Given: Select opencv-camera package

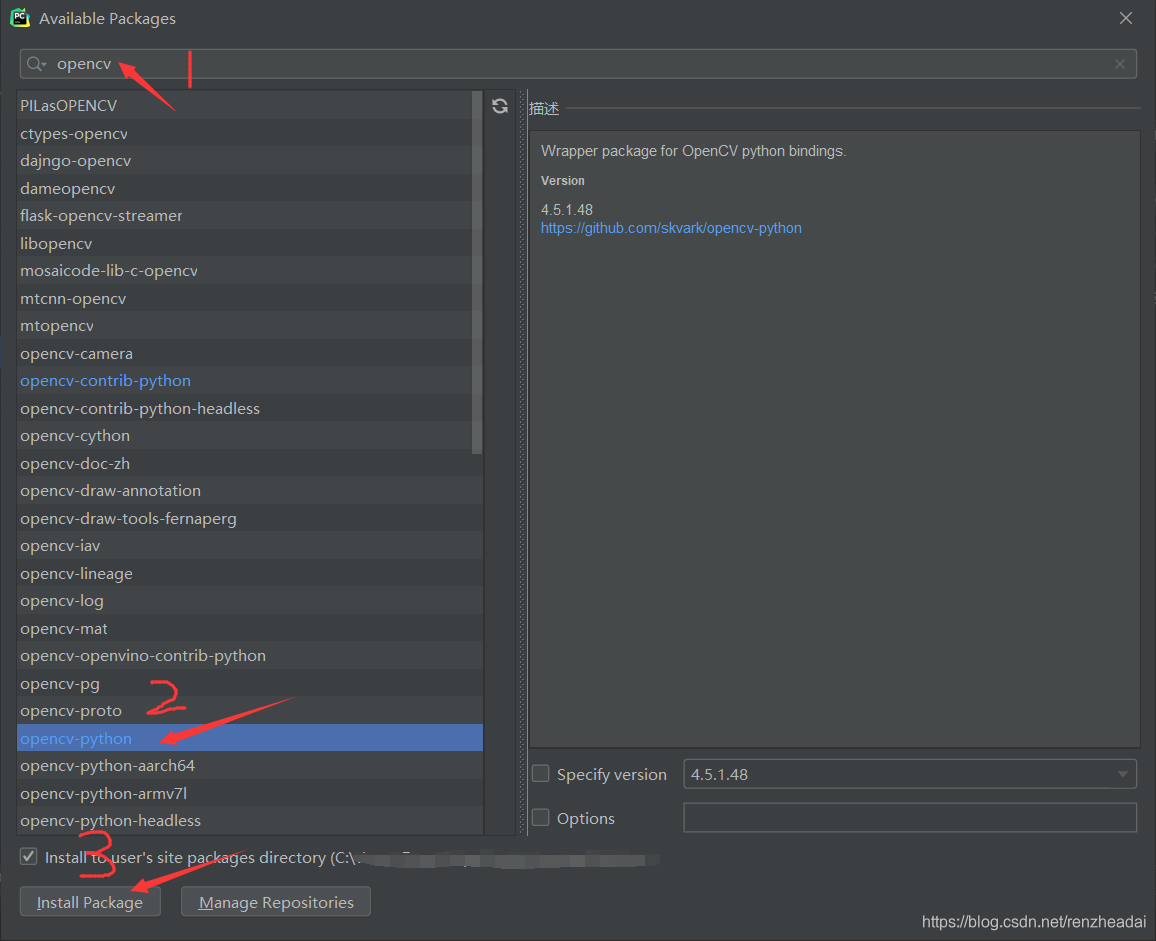Looking at the screenshot, I should pos(250,353).
